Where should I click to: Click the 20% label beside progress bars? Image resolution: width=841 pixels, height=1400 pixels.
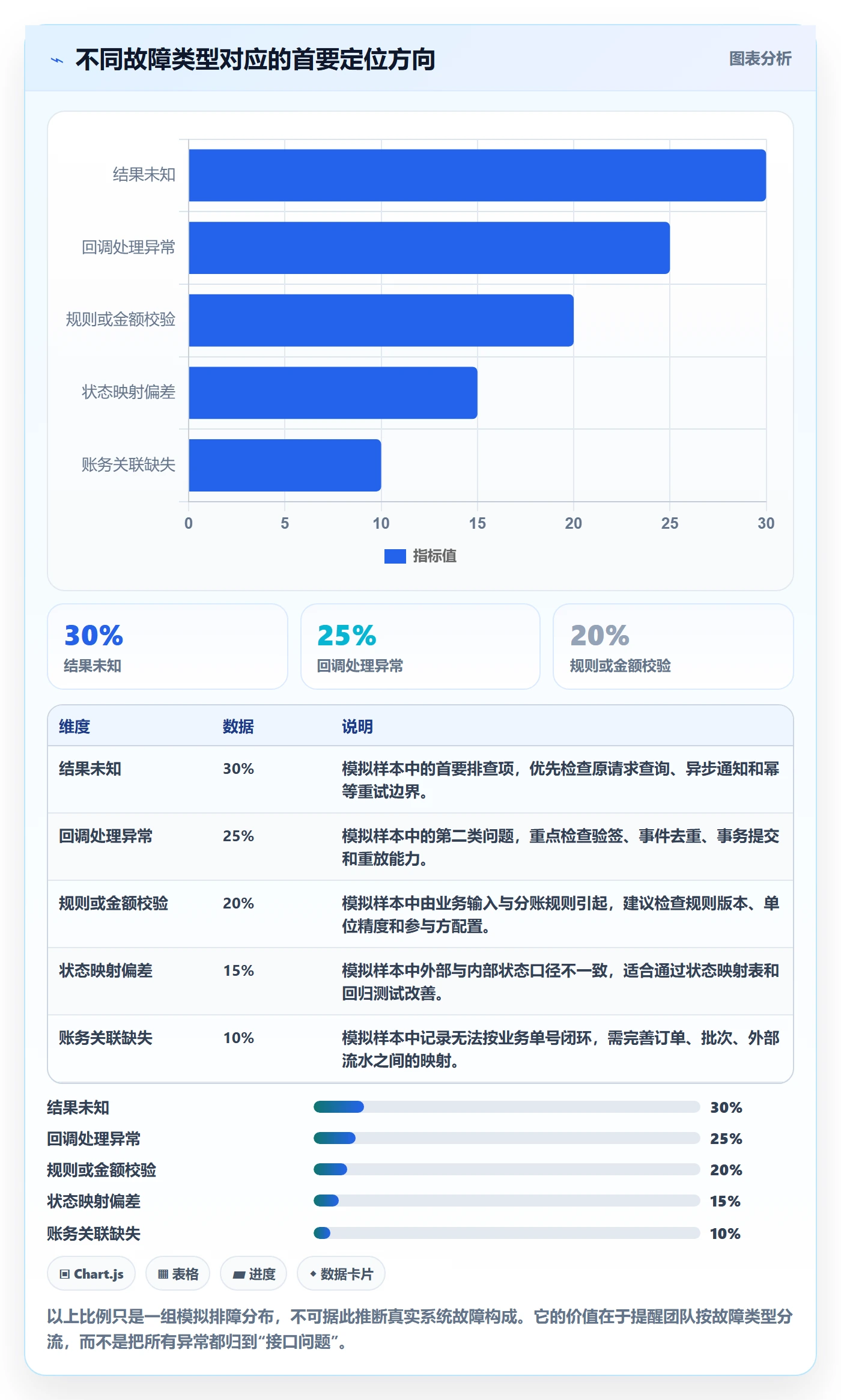point(726,1170)
